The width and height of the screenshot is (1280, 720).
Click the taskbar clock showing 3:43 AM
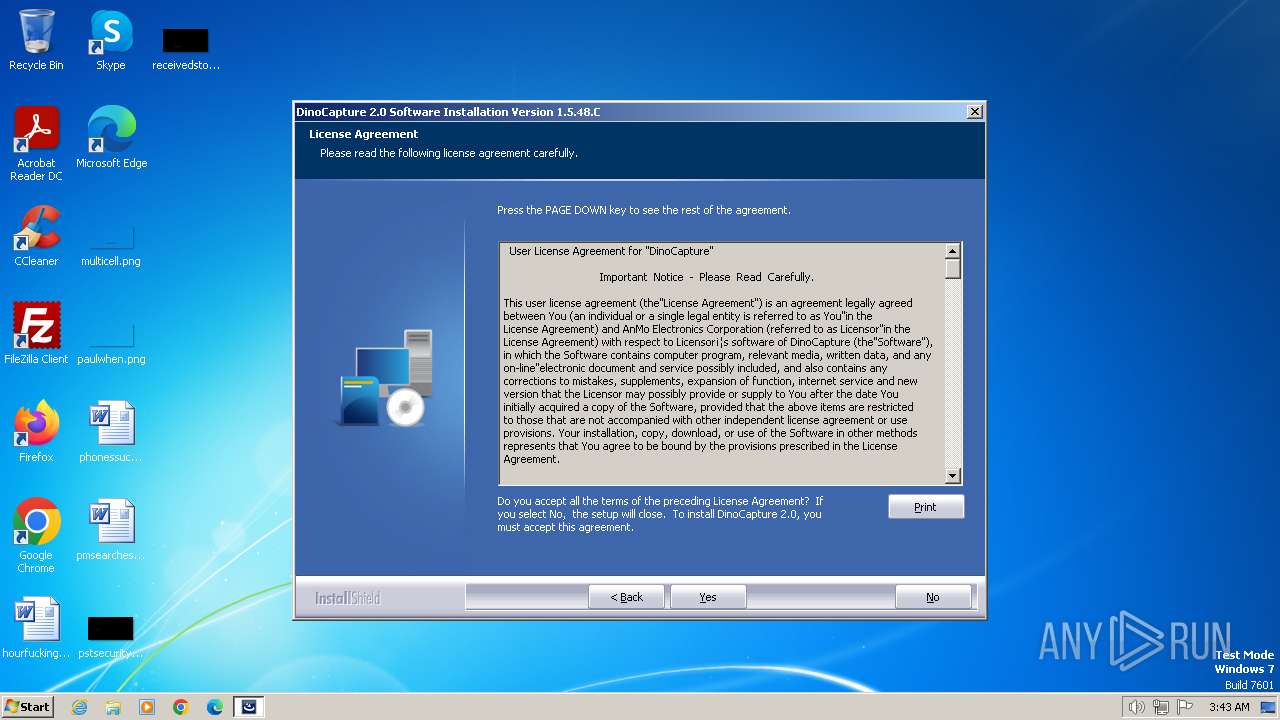coord(1229,707)
